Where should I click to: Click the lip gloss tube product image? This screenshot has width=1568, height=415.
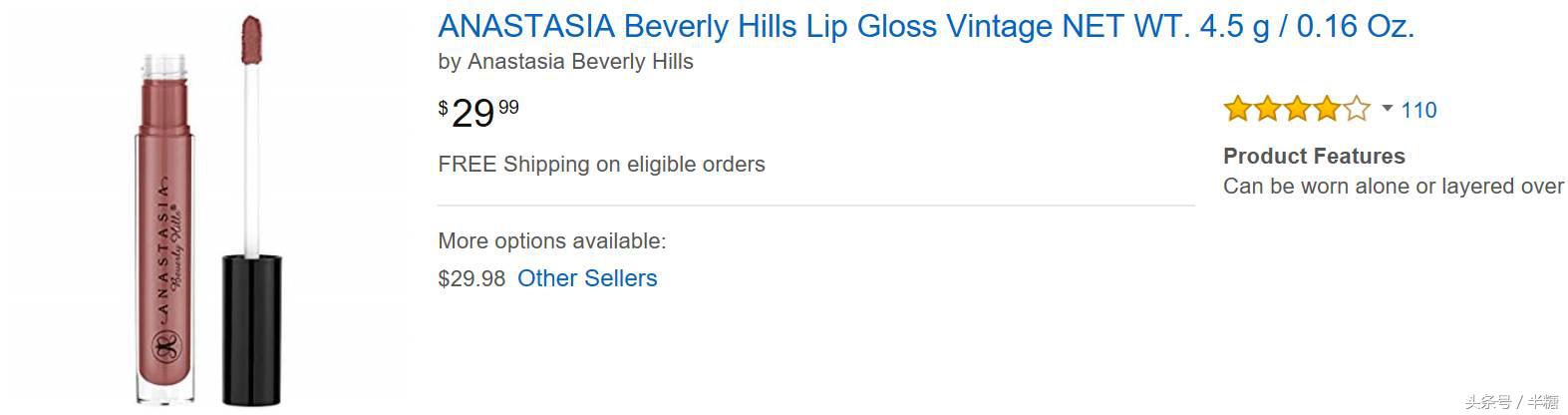[164, 229]
